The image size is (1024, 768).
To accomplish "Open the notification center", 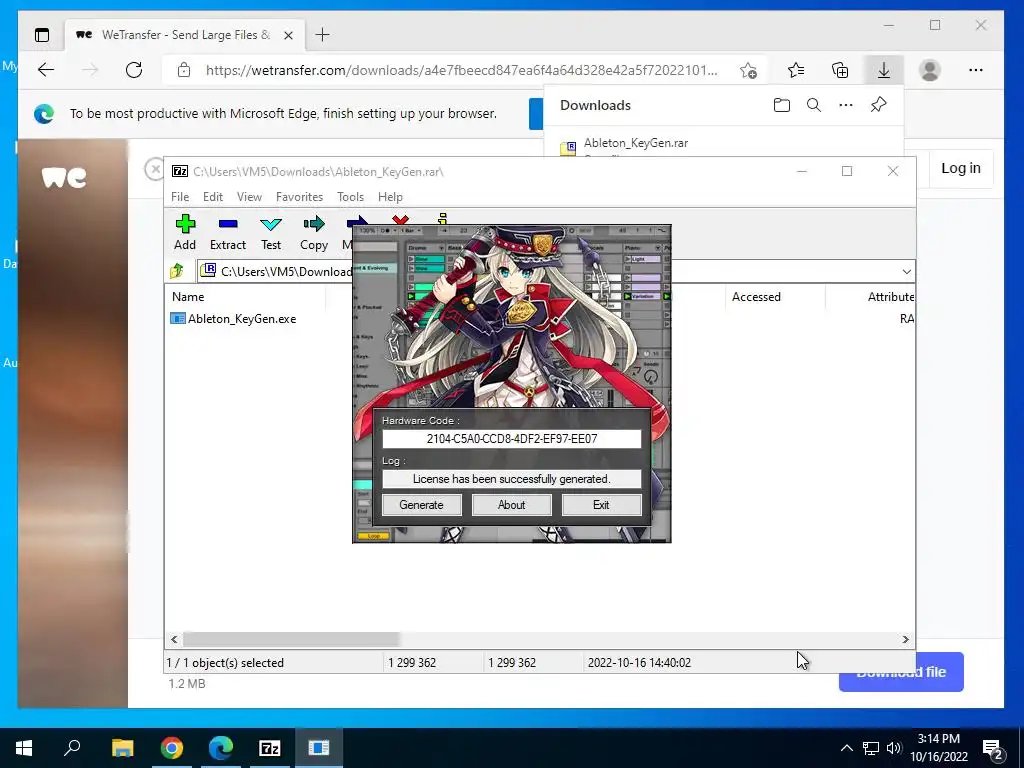I will pyautogui.click(x=993, y=748).
